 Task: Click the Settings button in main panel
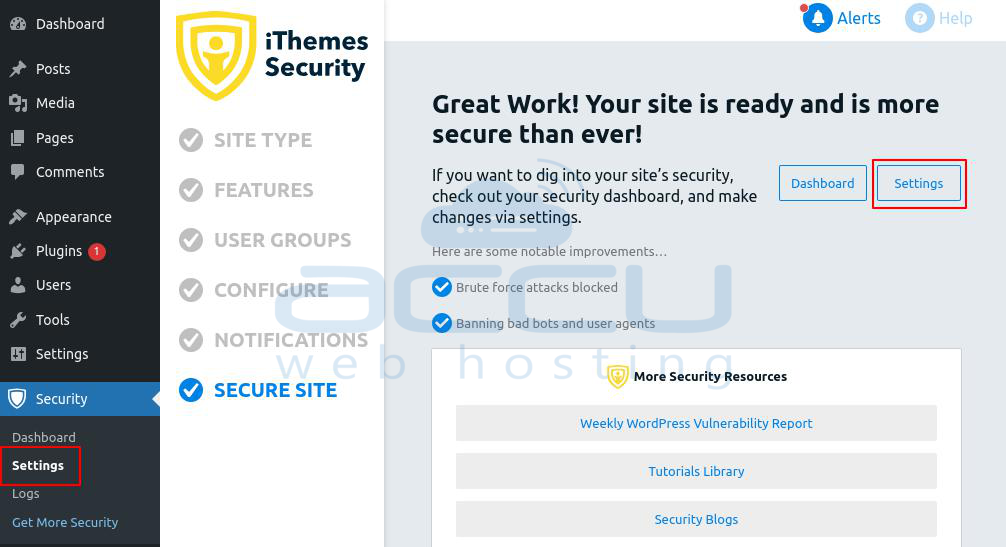[919, 183]
